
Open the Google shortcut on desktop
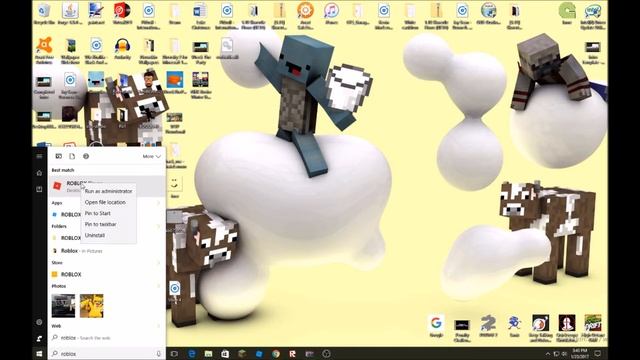click(x=436, y=326)
